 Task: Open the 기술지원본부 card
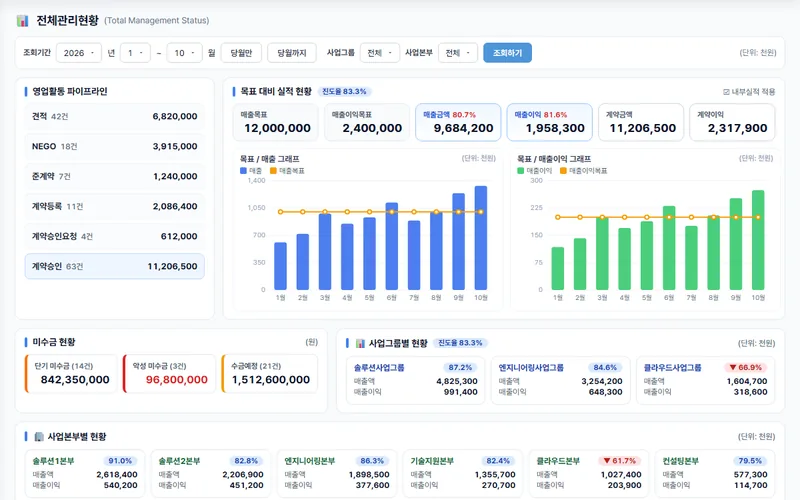pos(463,474)
